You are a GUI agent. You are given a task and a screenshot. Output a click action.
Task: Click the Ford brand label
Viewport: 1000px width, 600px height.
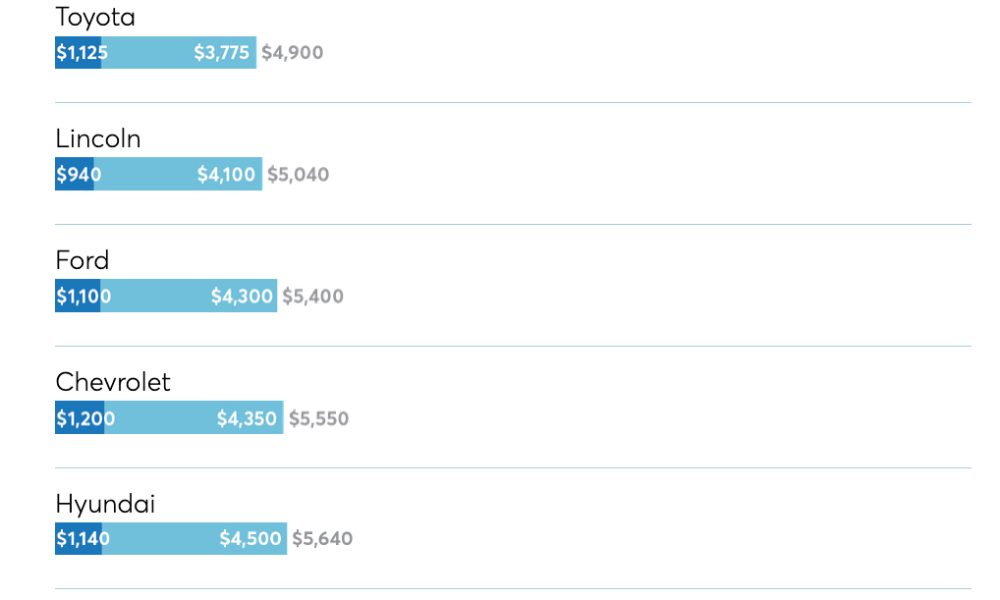[82, 260]
